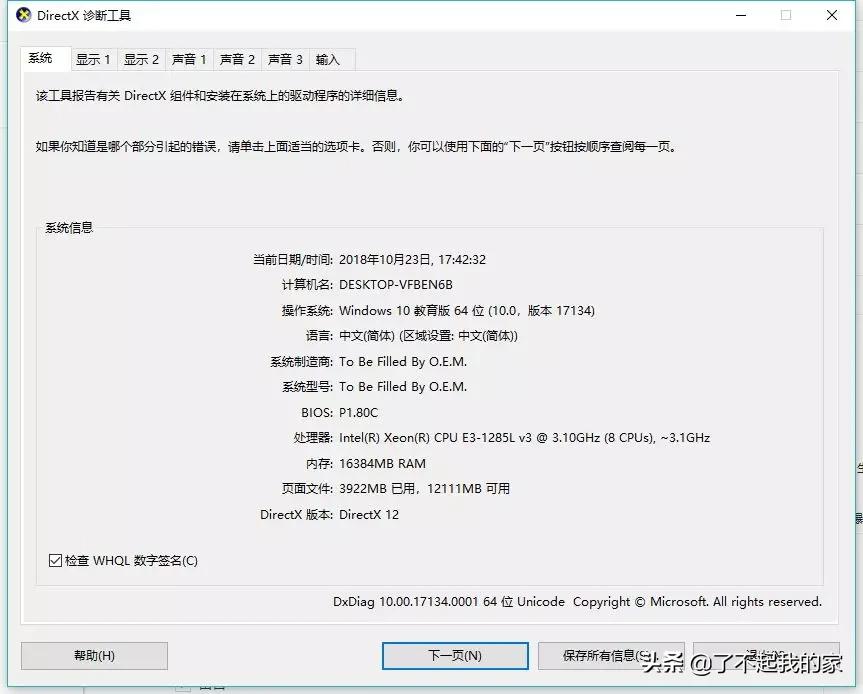Viewport: 863px width, 694px height.
Task: Select the 声音 1 tab
Action: 189,59
